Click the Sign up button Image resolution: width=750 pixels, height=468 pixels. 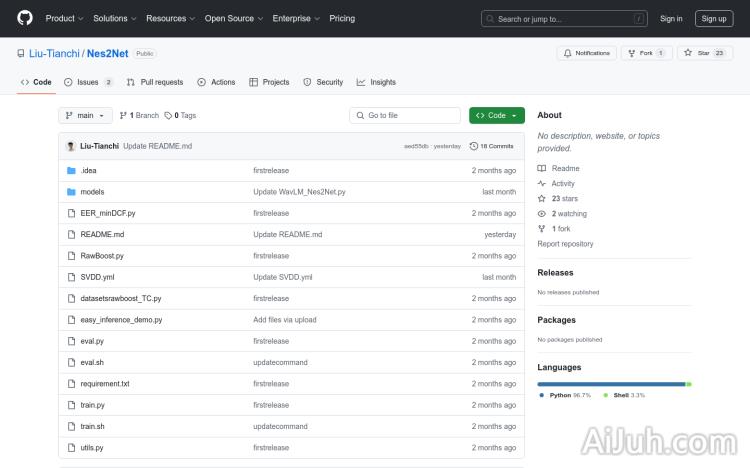[714, 18]
